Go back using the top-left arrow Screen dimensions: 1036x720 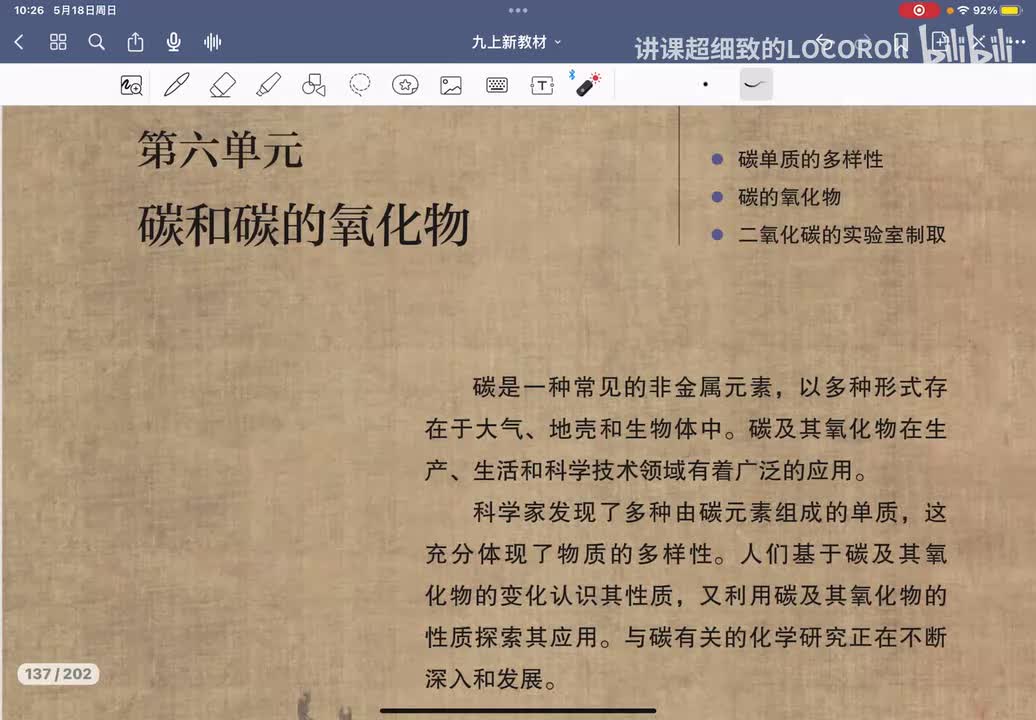[x=19, y=42]
